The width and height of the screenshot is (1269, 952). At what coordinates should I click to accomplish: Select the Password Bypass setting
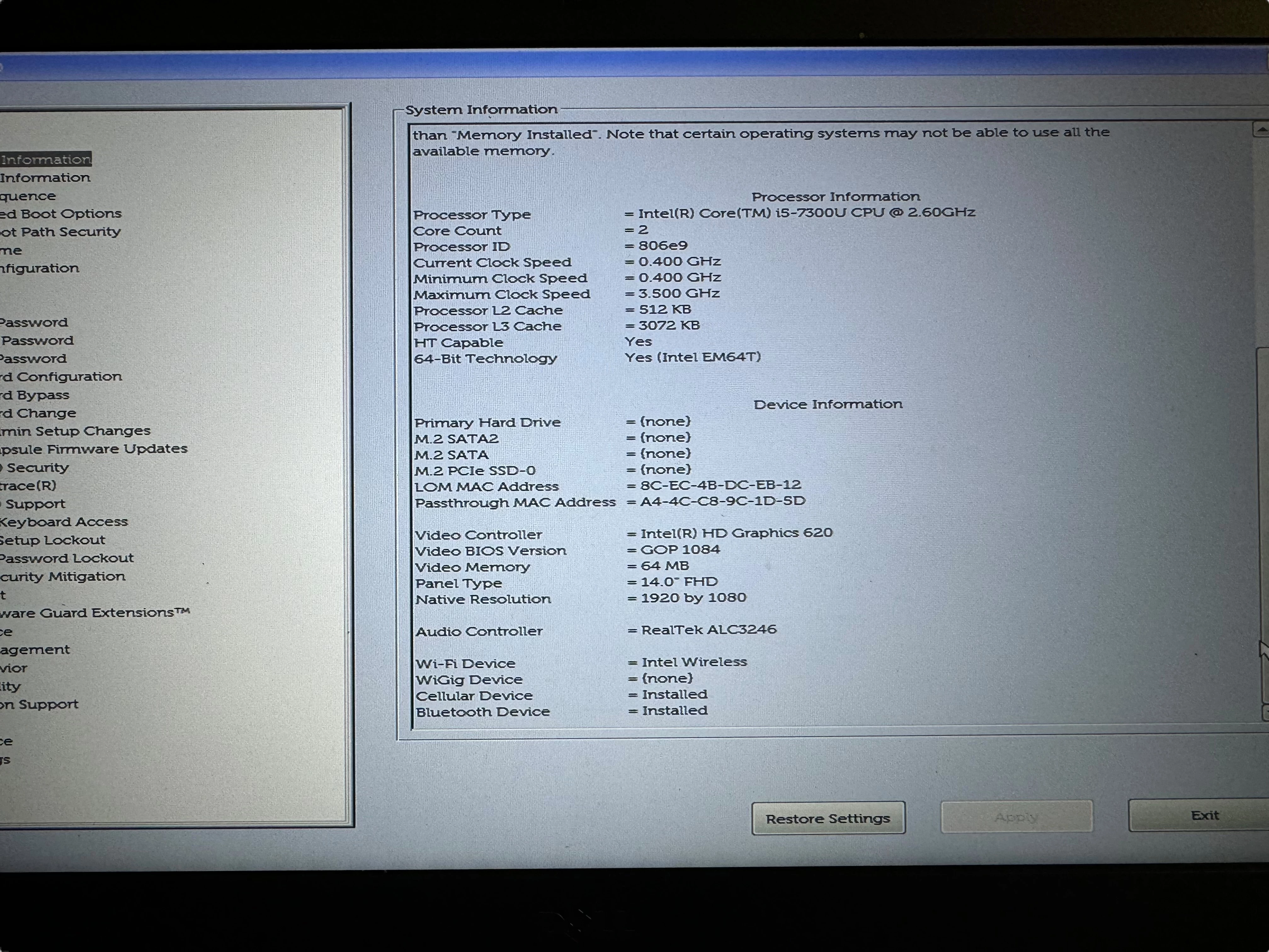[x=34, y=394]
